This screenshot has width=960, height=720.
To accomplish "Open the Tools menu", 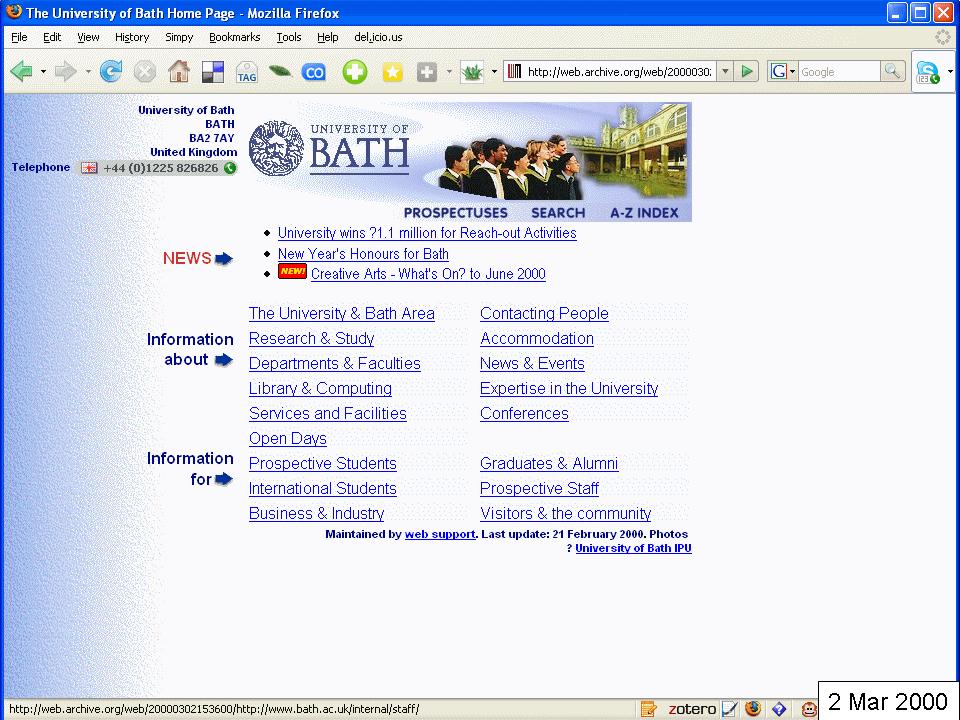I will click(x=289, y=37).
